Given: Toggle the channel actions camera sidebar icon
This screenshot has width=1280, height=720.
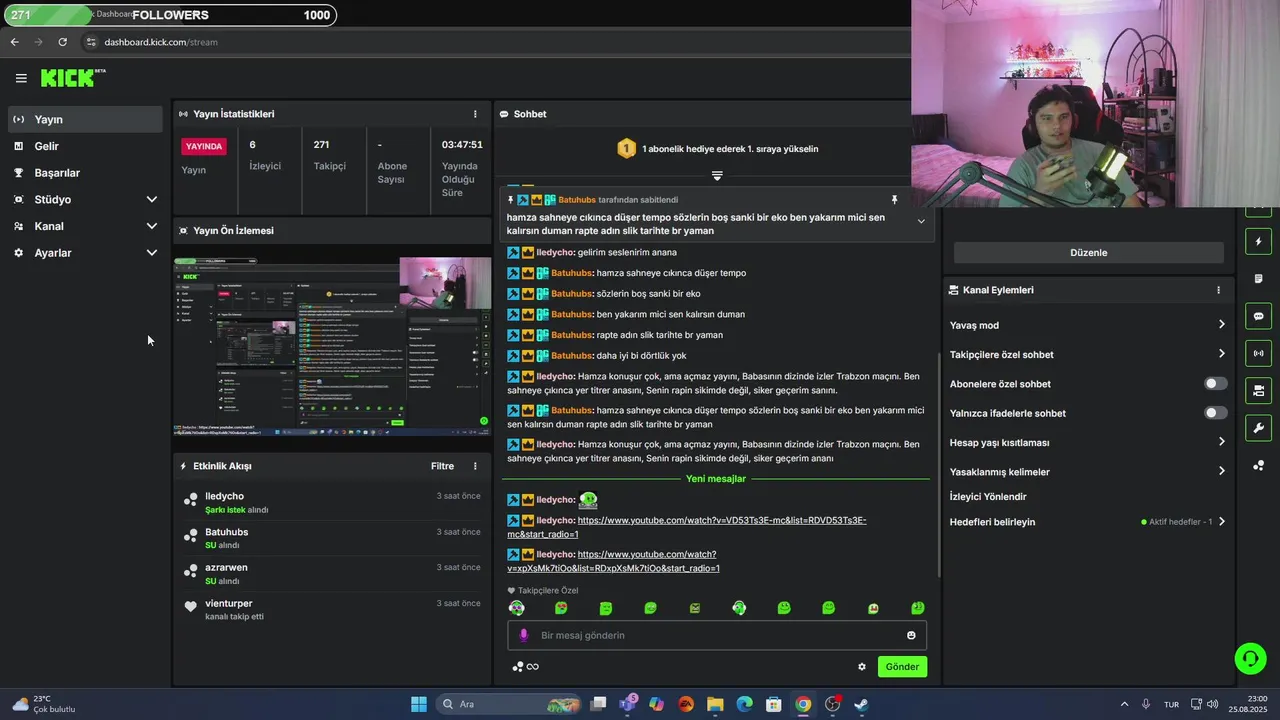Looking at the screenshot, I should (1258, 390).
